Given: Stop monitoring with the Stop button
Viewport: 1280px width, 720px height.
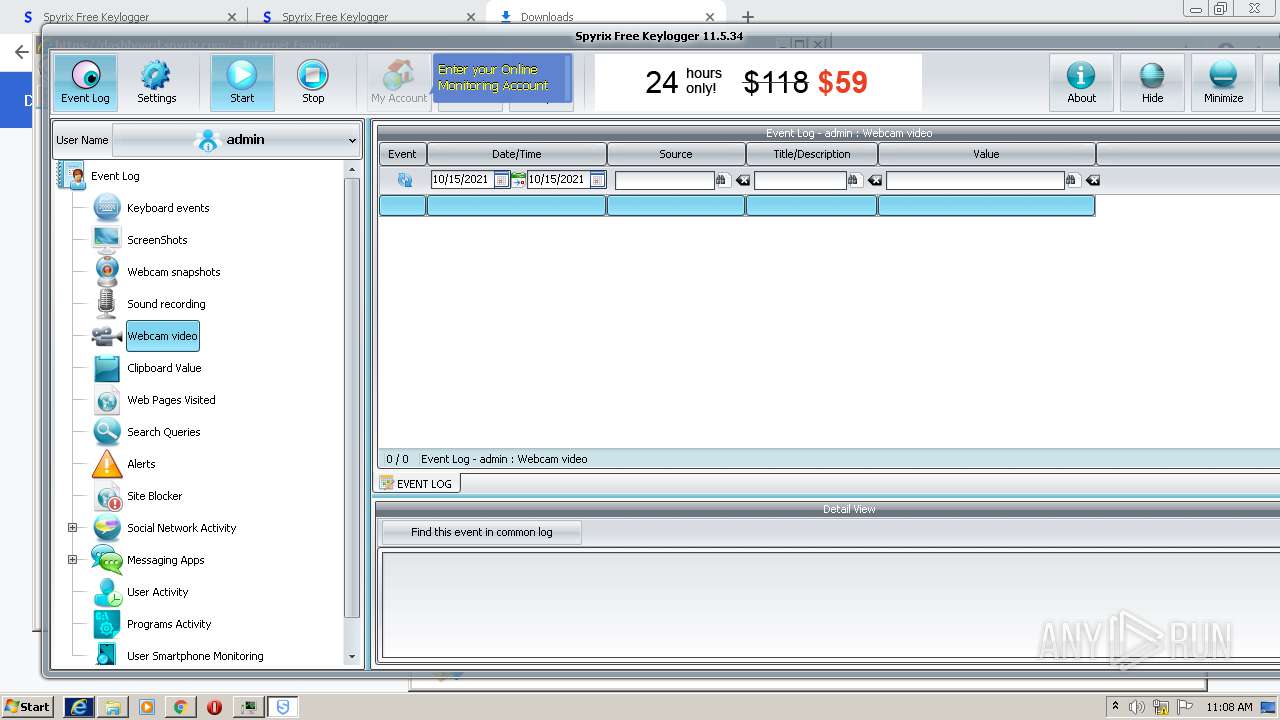Looking at the screenshot, I should click(x=313, y=82).
